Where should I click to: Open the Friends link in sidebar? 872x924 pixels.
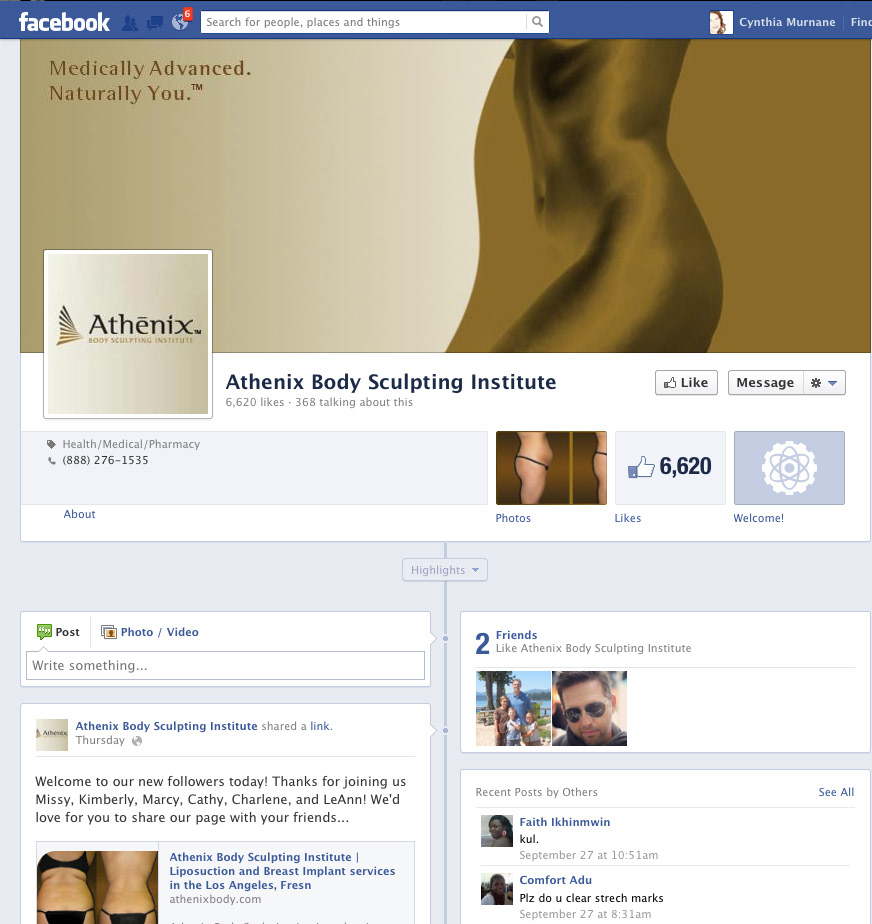click(x=517, y=635)
